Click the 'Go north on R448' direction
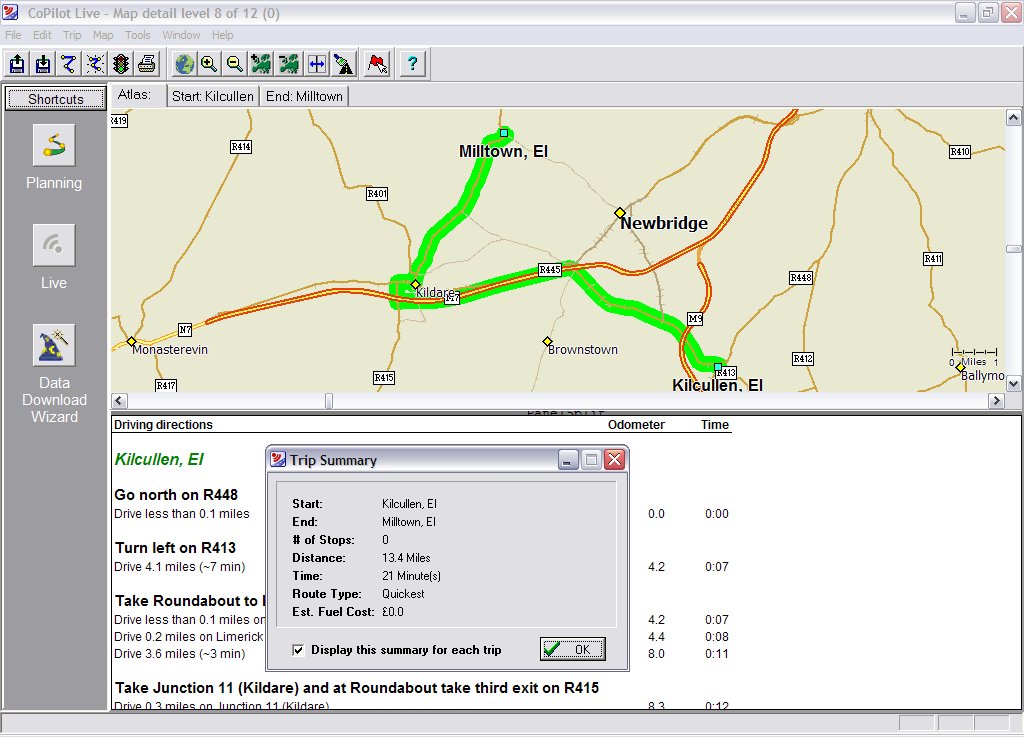This screenshot has width=1024, height=737. point(176,495)
